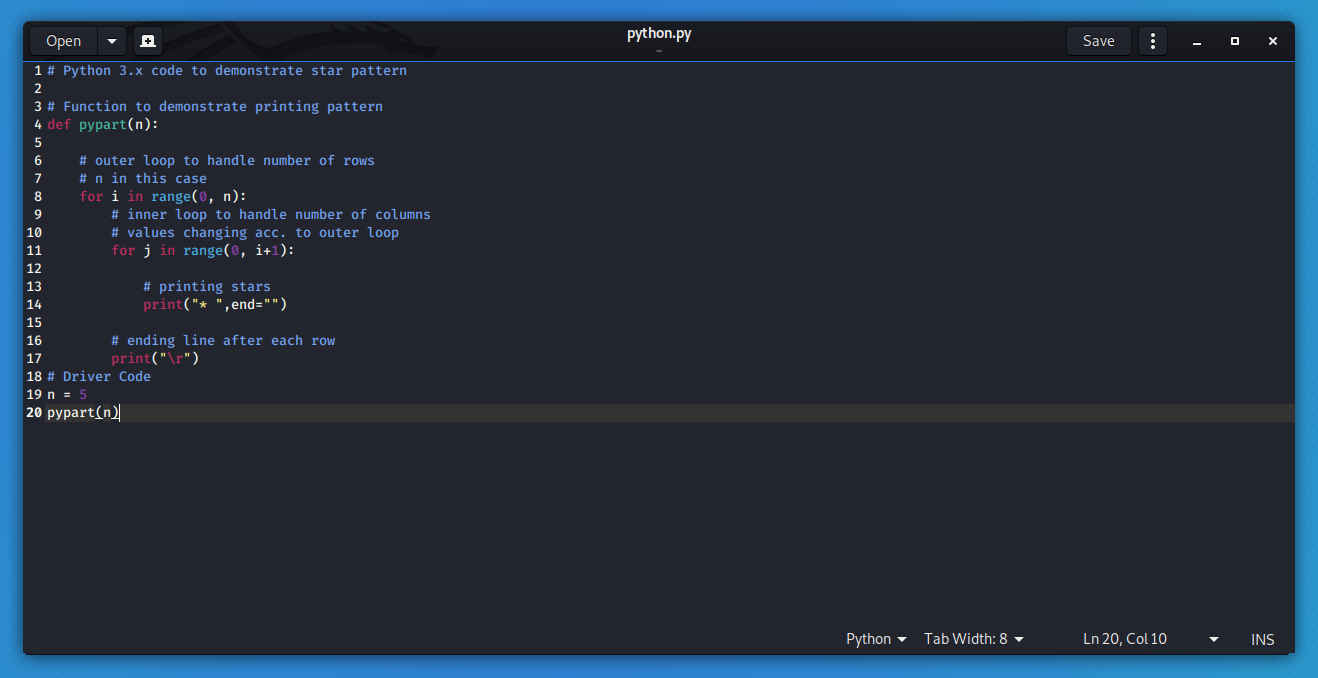Click the python.py title in the header
This screenshot has height=678, width=1318.
pyautogui.click(x=658, y=33)
